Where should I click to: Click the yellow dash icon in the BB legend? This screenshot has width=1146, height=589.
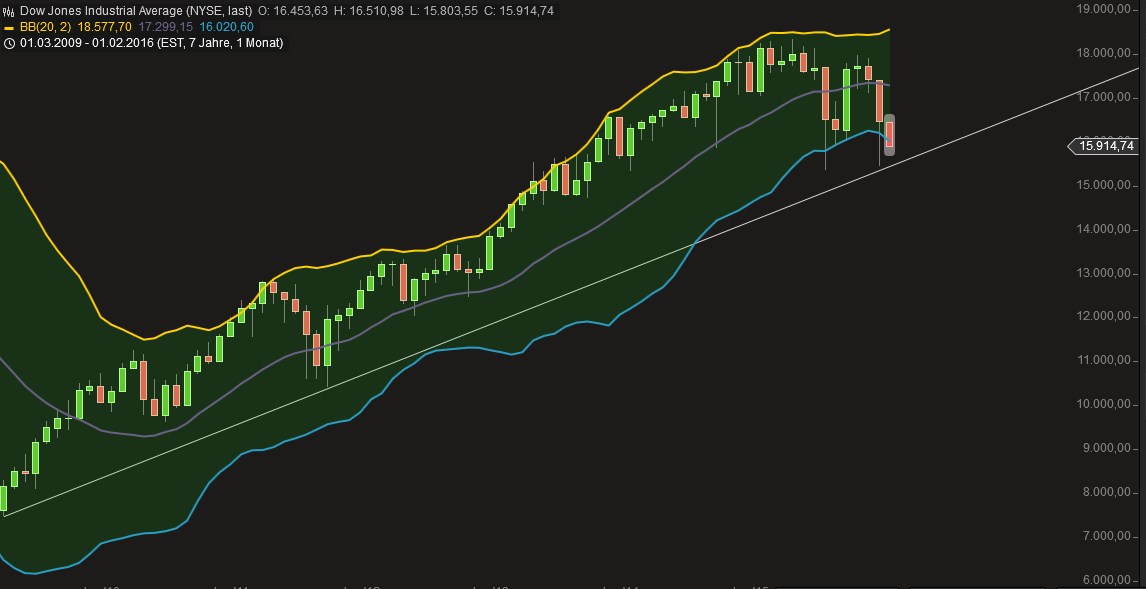click(11, 26)
